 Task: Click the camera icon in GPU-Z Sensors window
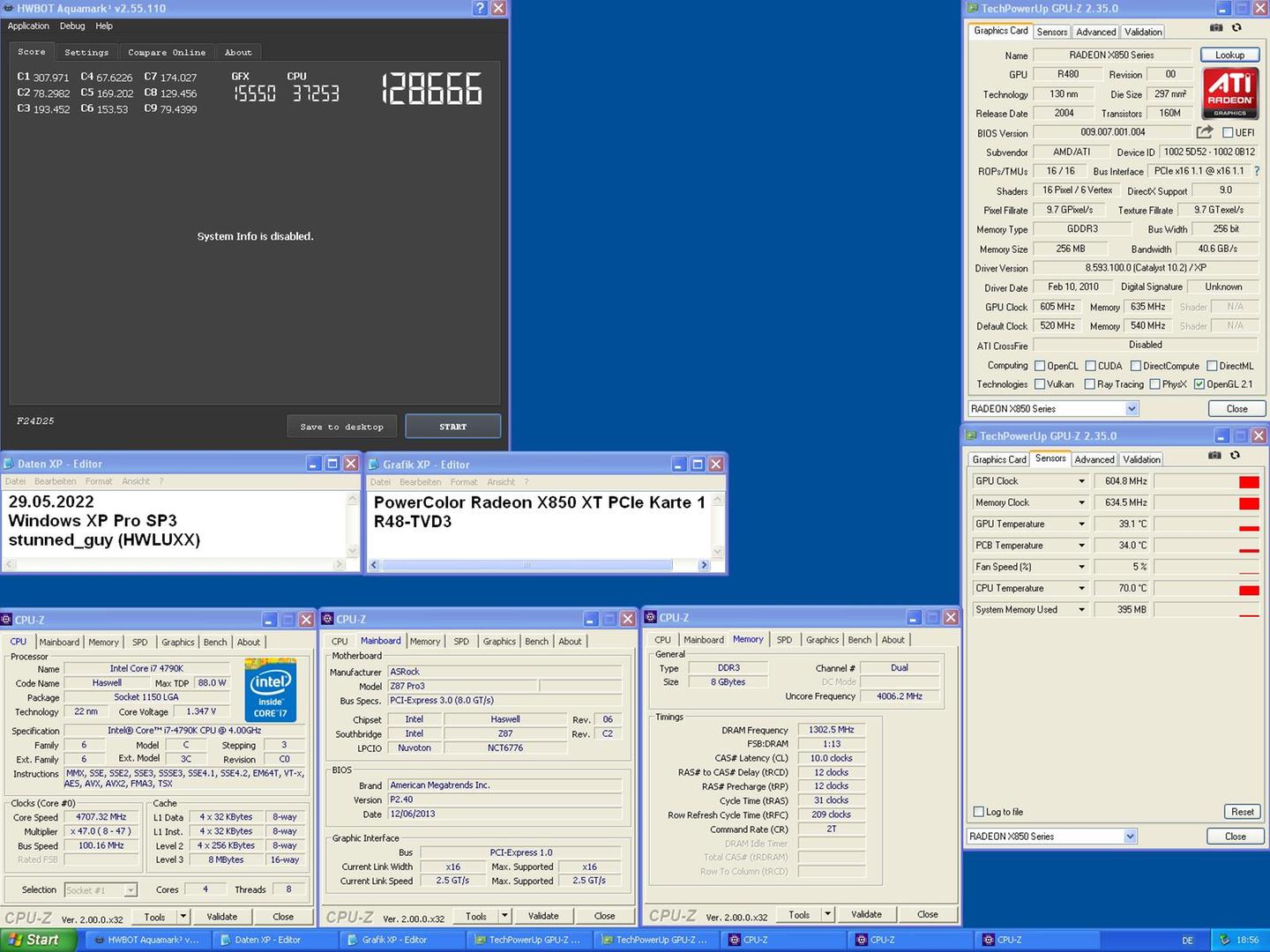click(x=1214, y=456)
